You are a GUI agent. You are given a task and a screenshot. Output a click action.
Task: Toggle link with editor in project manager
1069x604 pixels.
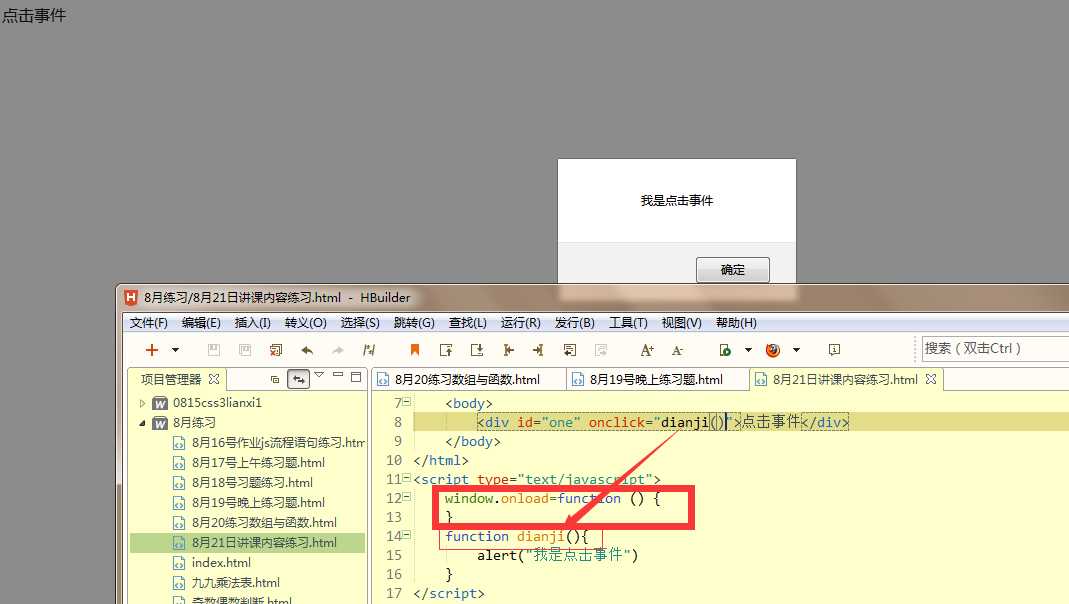299,379
